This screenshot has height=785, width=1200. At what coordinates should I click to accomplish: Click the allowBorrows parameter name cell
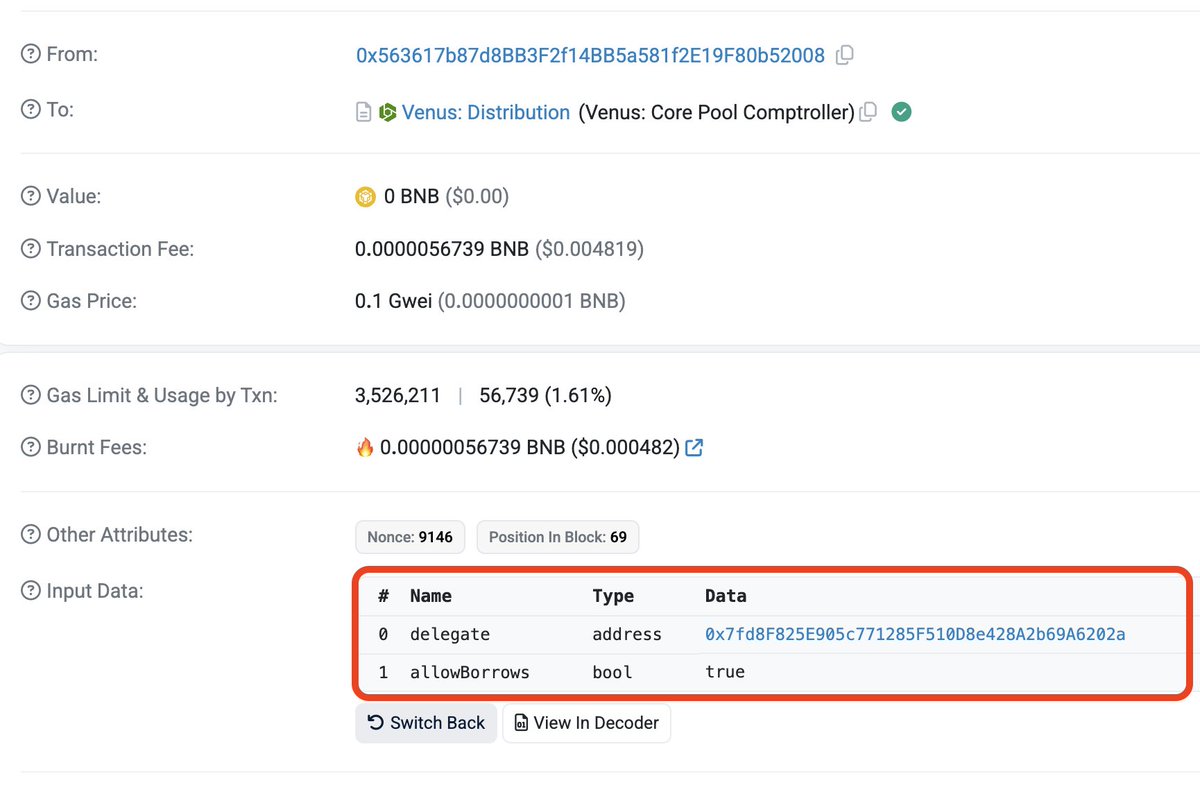point(469,672)
